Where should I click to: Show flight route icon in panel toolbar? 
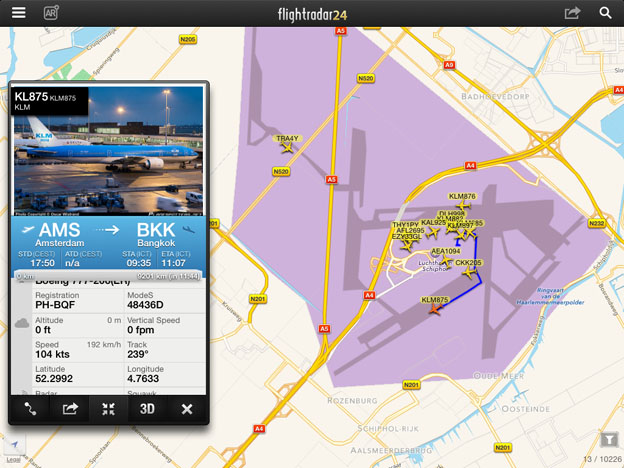coord(30,409)
